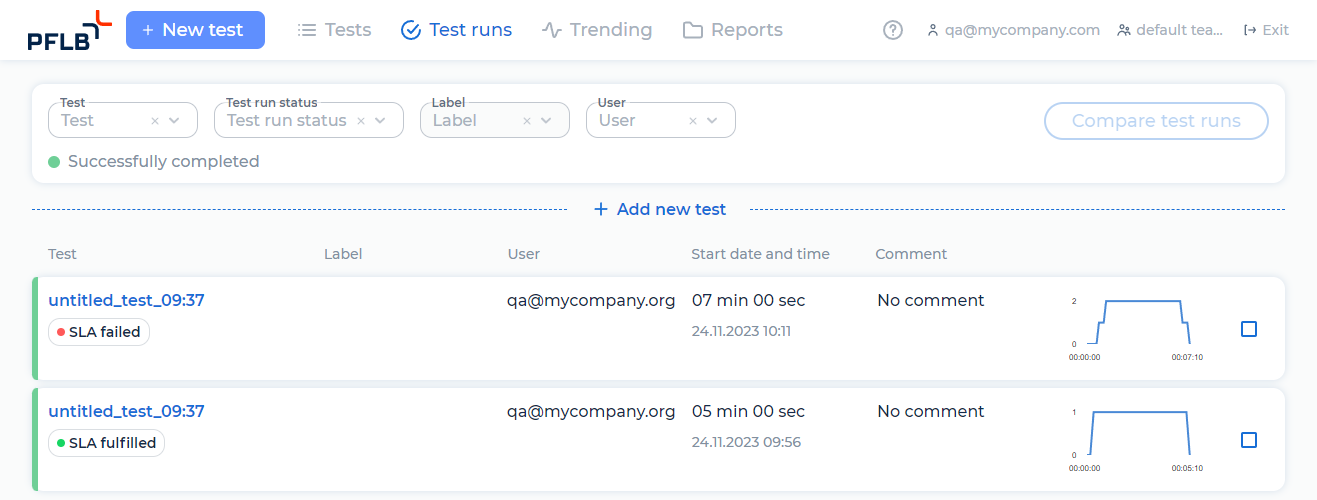Open untitled_test_09:37 with SLA fulfilled
The width and height of the screenshot is (1317, 500).
click(x=127, y=411)
